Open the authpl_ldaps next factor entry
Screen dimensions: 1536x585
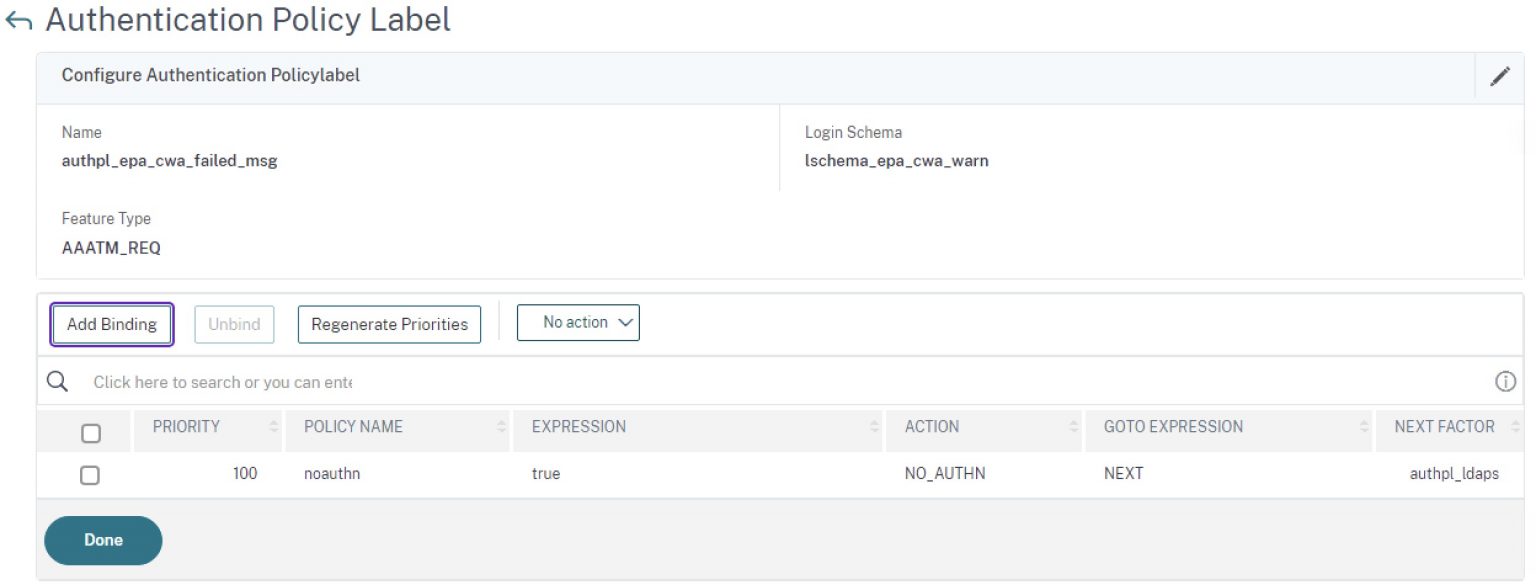click(x=1452, y=474)
